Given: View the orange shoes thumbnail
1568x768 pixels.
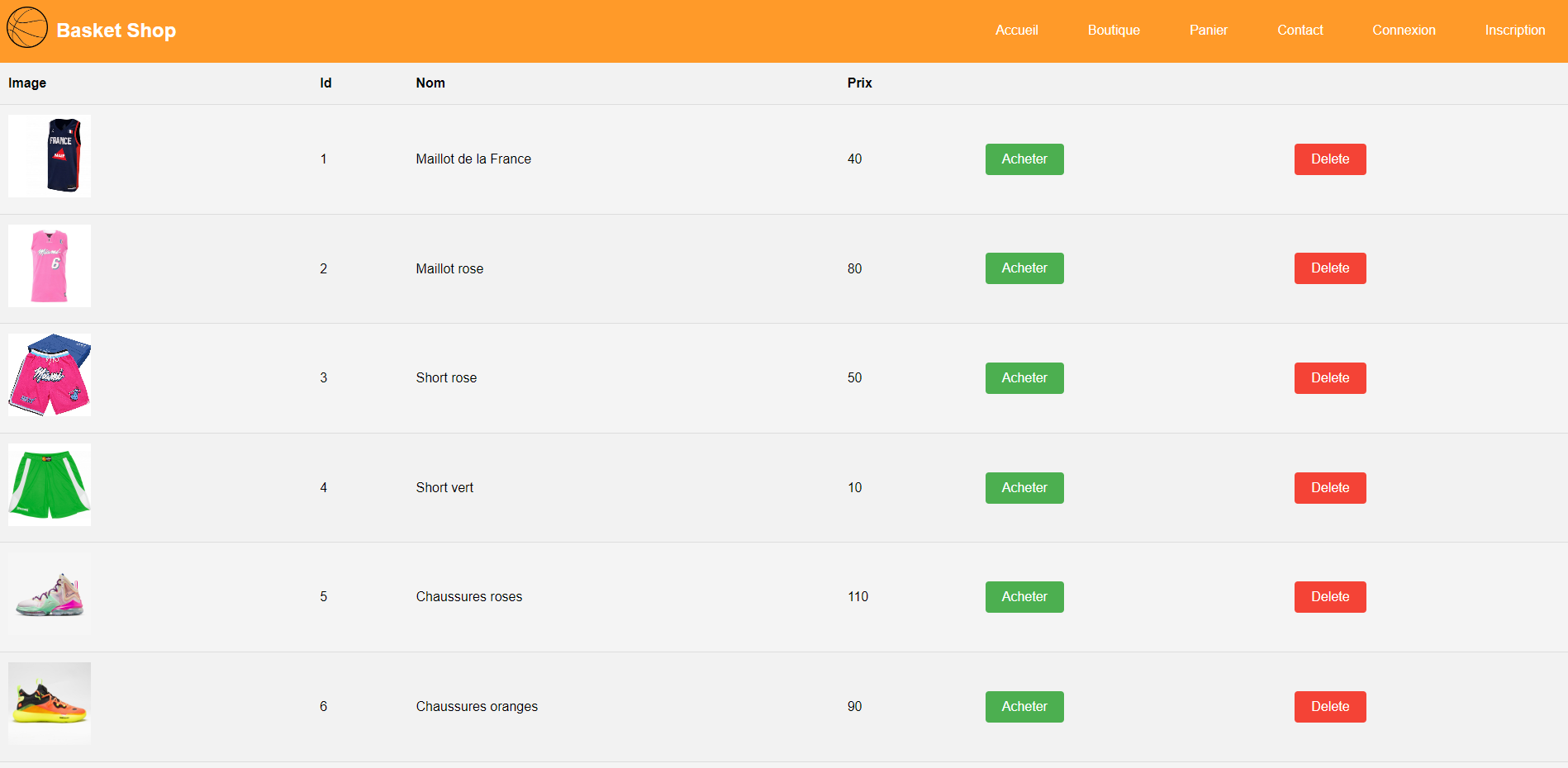Looking at the screenshot, I should coord(50,704).
